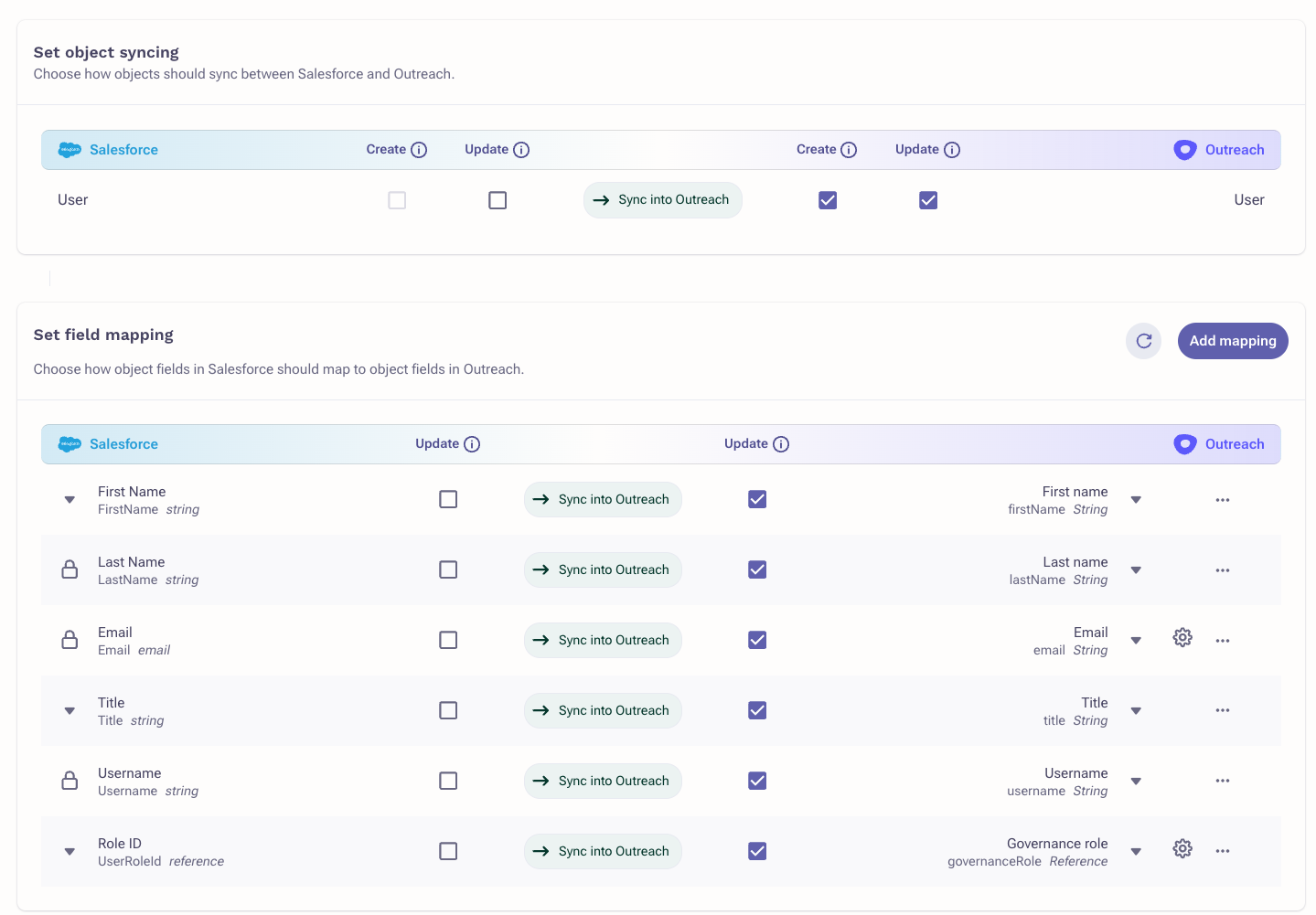Open more options for Username row
This screenshot has height=915, width=1316.
pos(1223,781)
